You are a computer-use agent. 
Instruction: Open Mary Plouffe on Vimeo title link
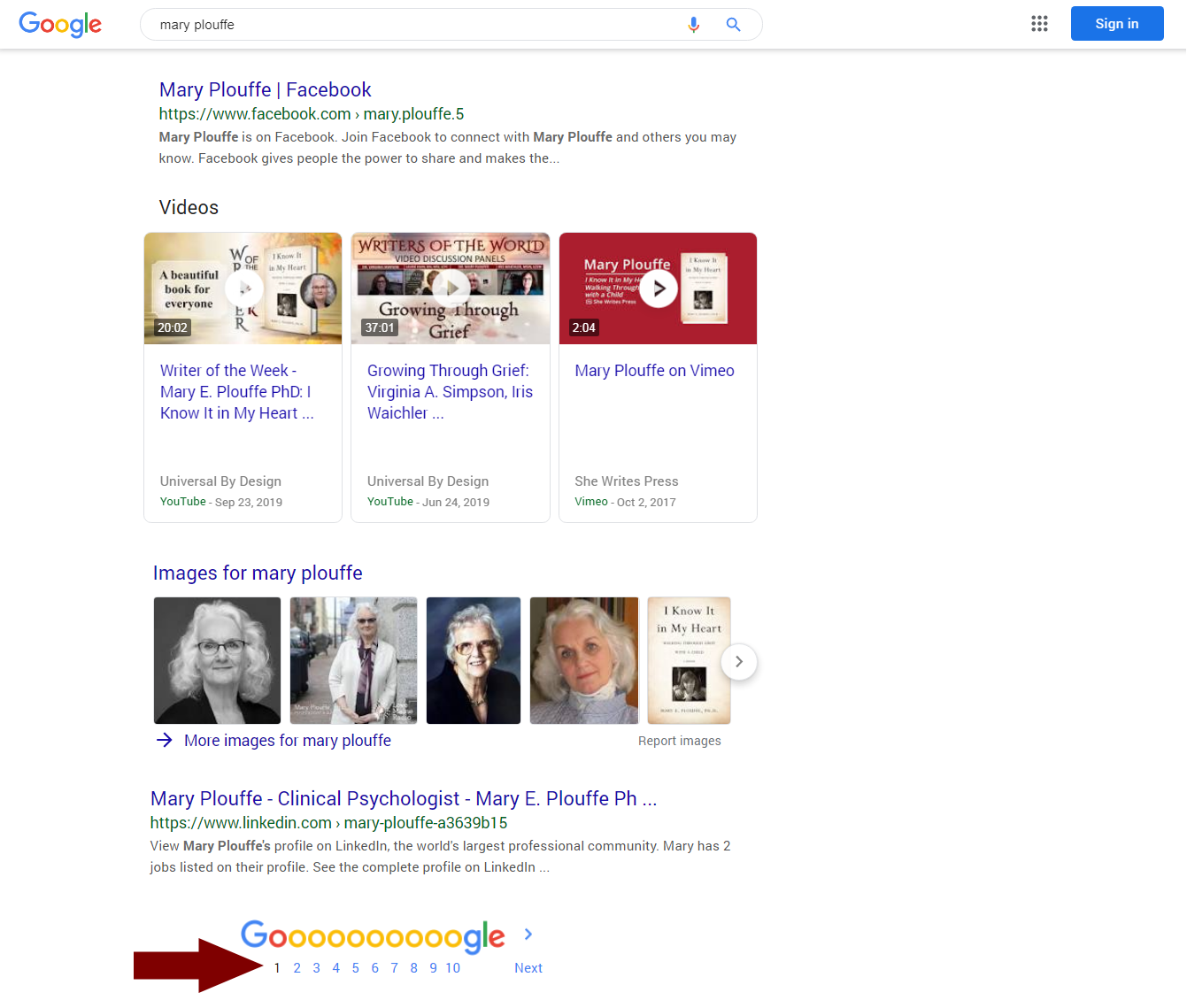(x=654, y=371)
